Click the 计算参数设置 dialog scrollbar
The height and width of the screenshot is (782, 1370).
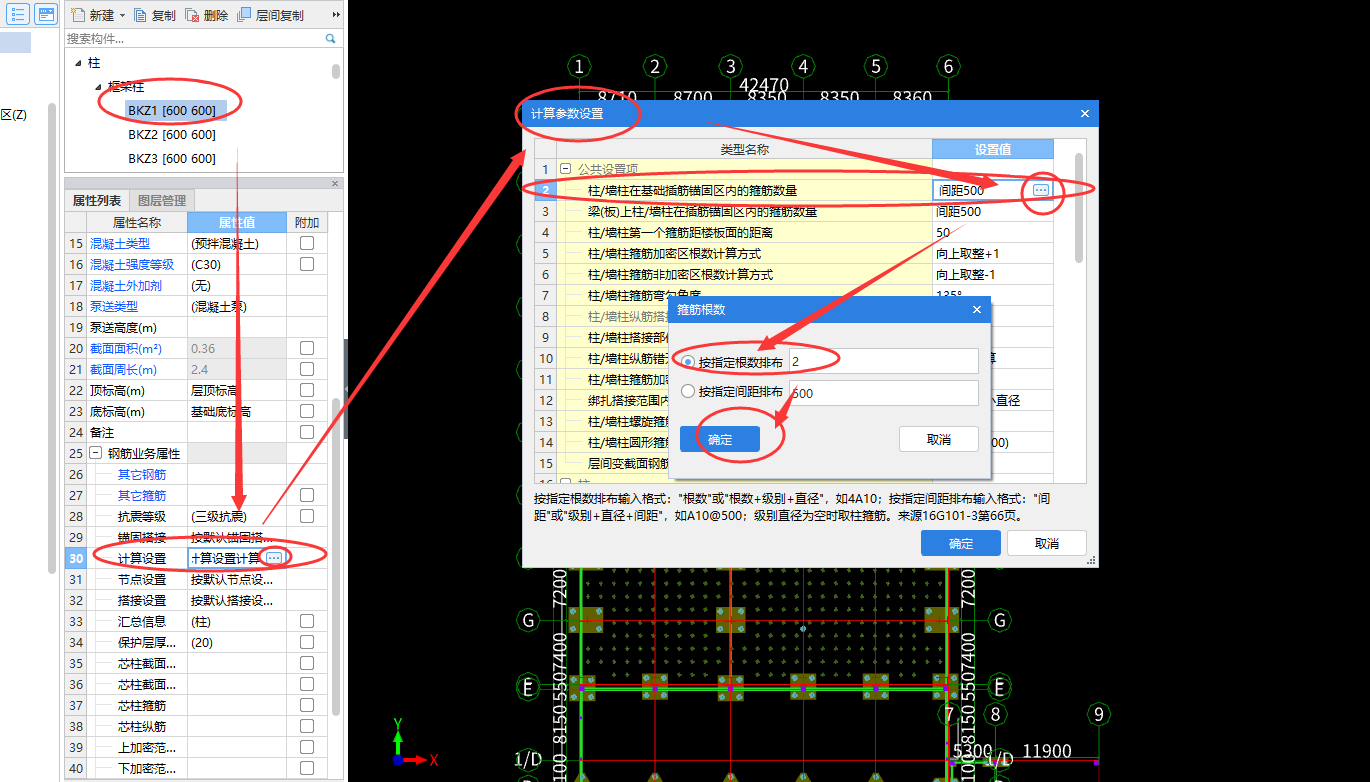point(1079,207)
